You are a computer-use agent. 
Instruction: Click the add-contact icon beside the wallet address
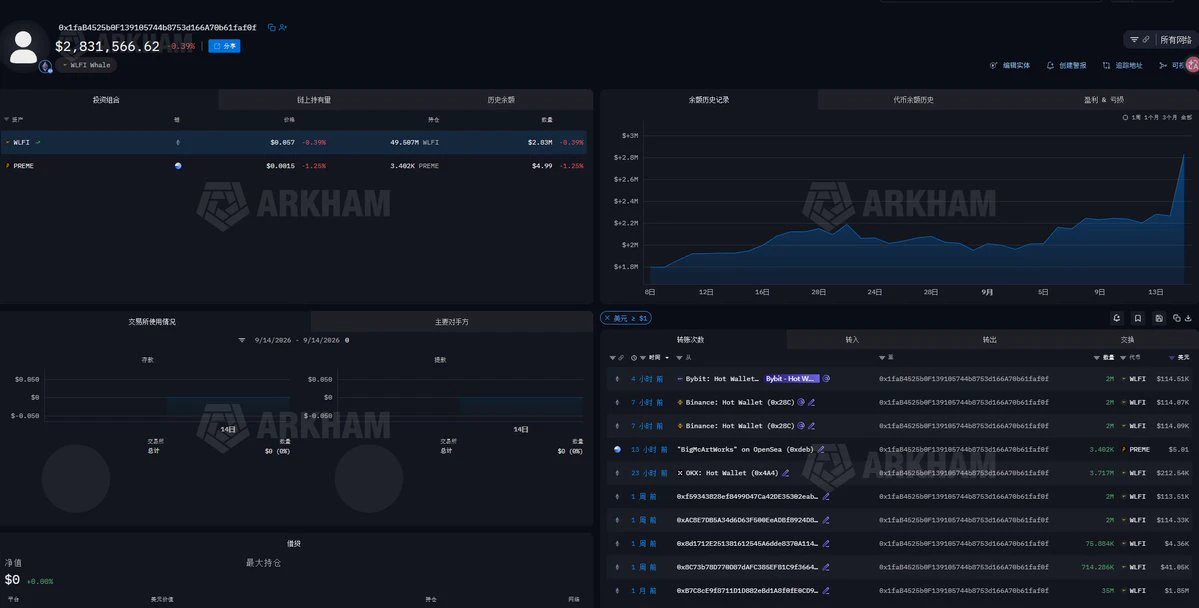coord(283,28)
